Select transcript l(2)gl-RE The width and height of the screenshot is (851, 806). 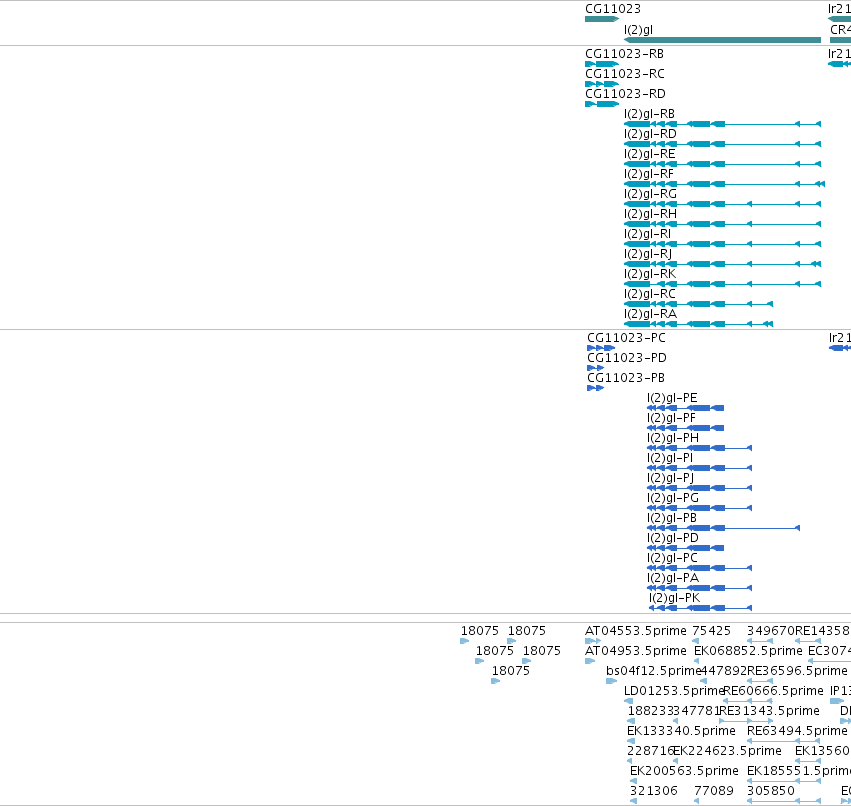[722, 164]
